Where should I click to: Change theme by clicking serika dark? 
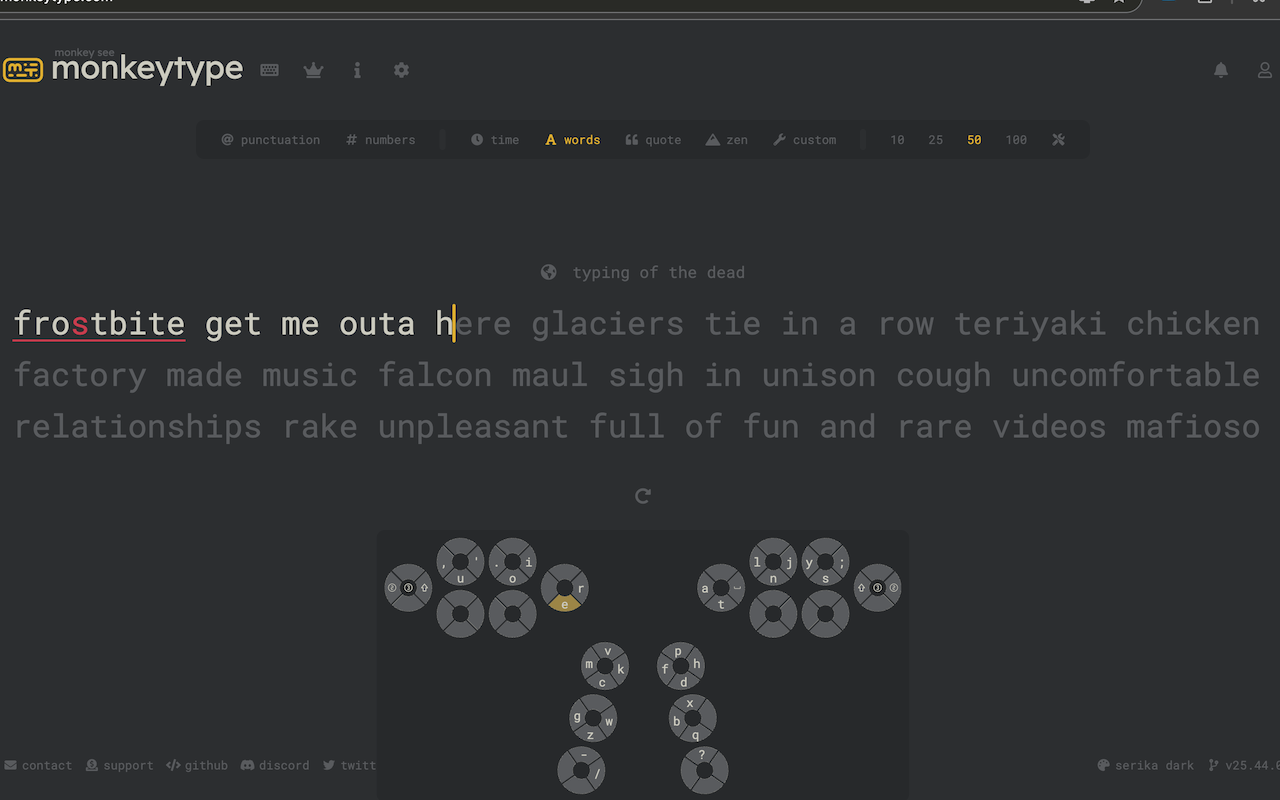tap(1146, 765)
